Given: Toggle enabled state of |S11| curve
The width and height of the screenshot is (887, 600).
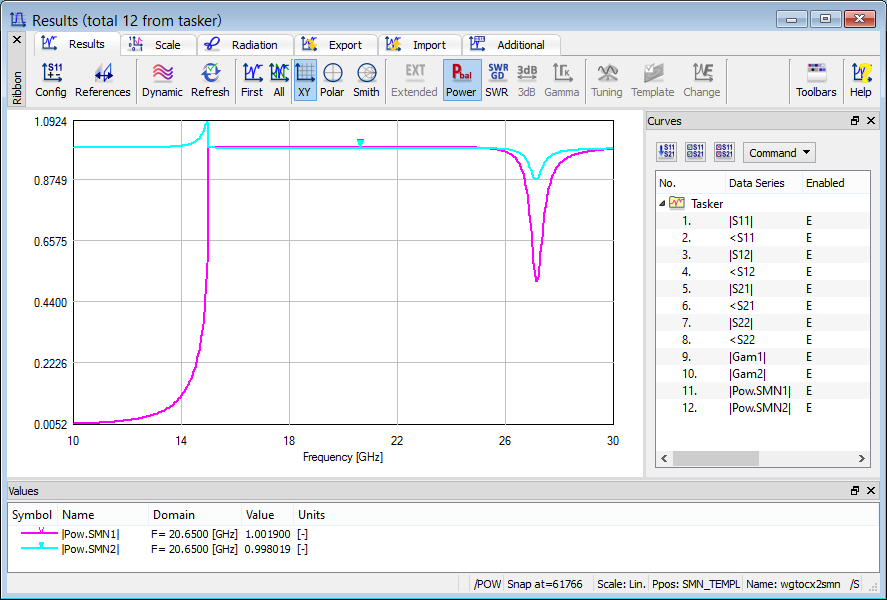Looking at the screenshot, I should click(810, 221).
